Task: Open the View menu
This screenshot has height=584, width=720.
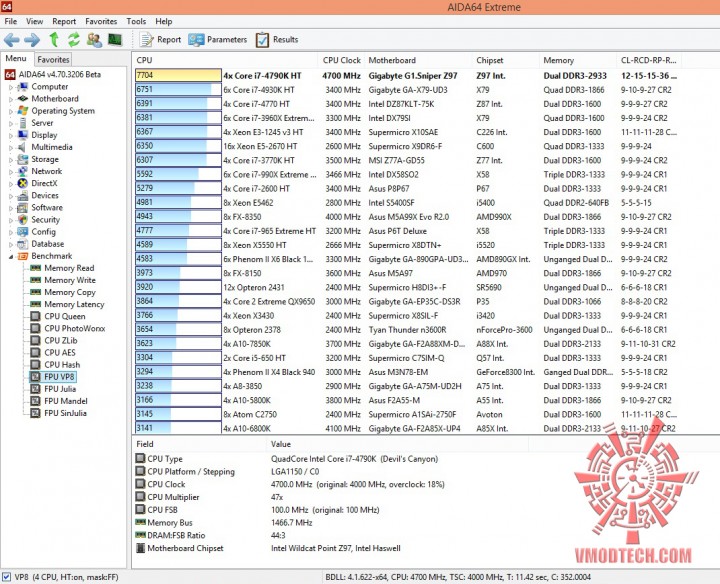Action: 34,21
